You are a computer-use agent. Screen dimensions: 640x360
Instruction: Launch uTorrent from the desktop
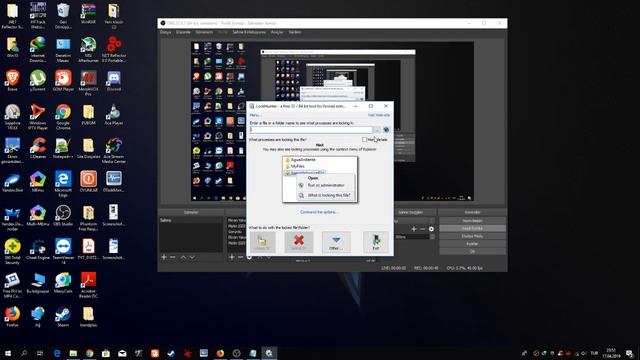[x=38, y=80]
